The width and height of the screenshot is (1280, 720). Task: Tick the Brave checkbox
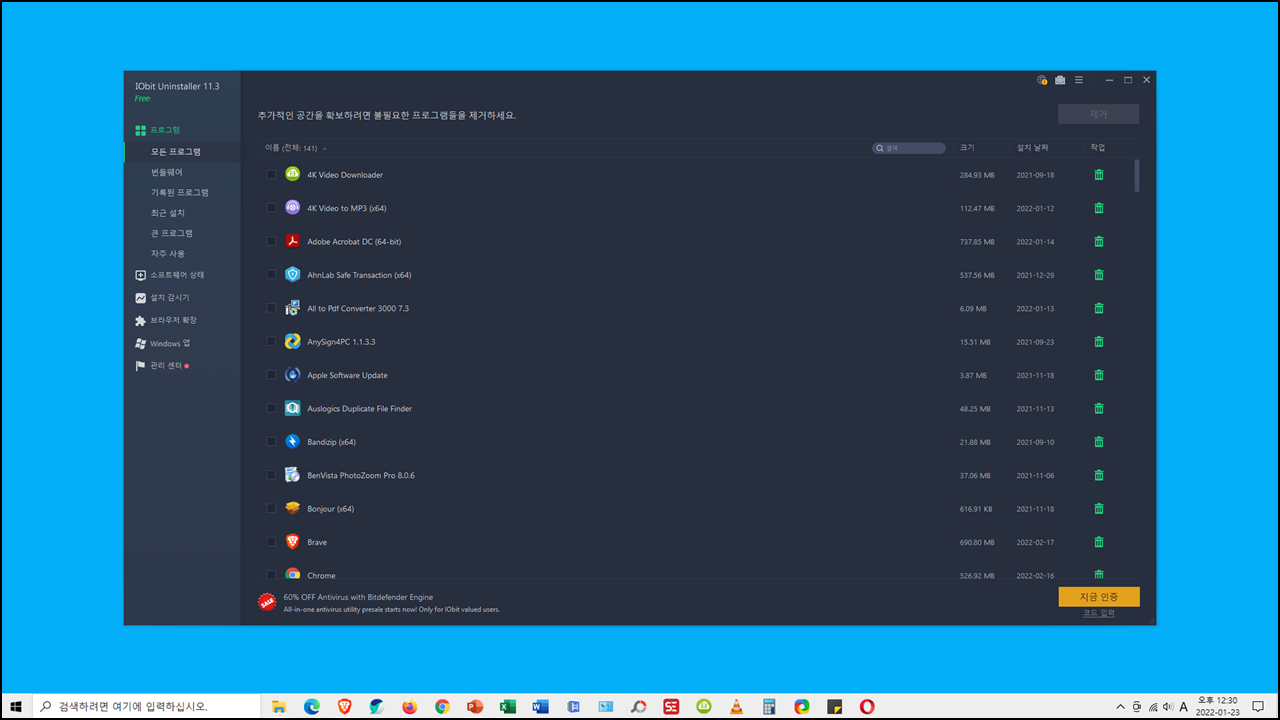pos(271,542)
